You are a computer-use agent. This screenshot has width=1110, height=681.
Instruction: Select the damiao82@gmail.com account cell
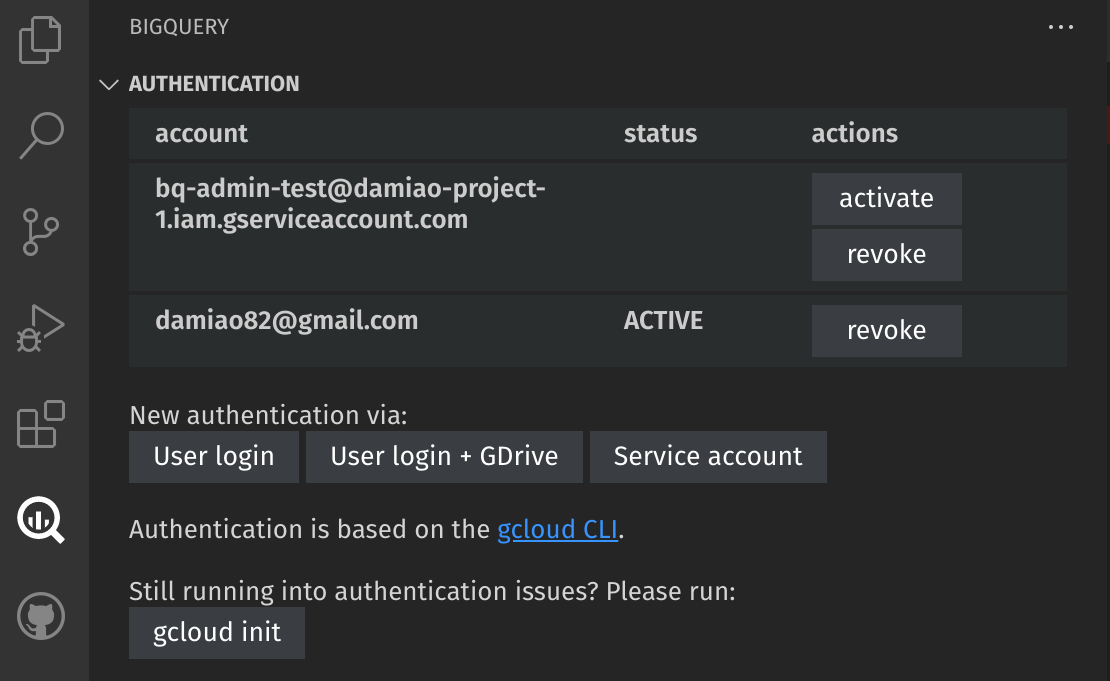pyautogui.click(x=287, y=321)
